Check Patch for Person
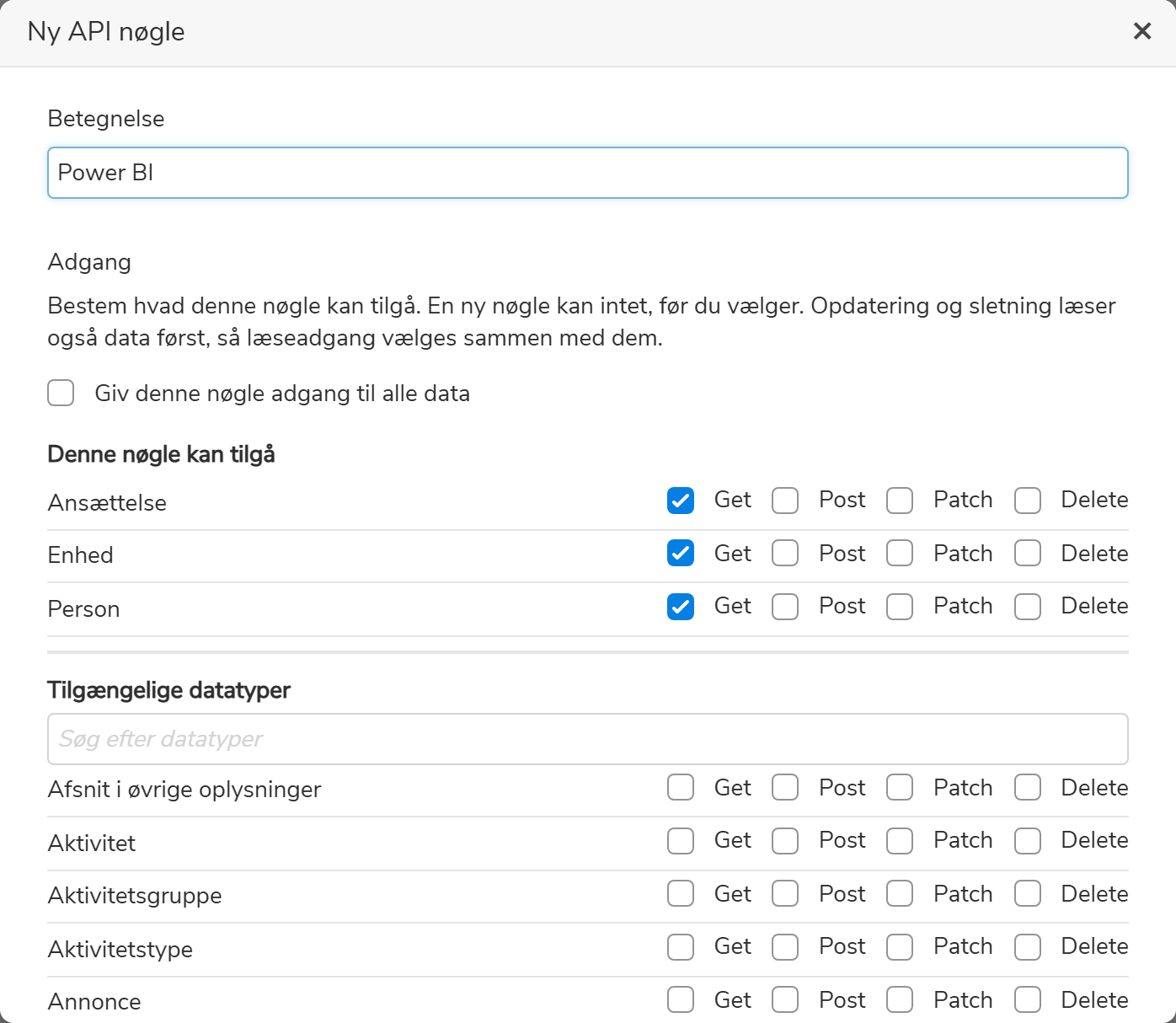The image size is (1176, 1023). coord(900,607)
